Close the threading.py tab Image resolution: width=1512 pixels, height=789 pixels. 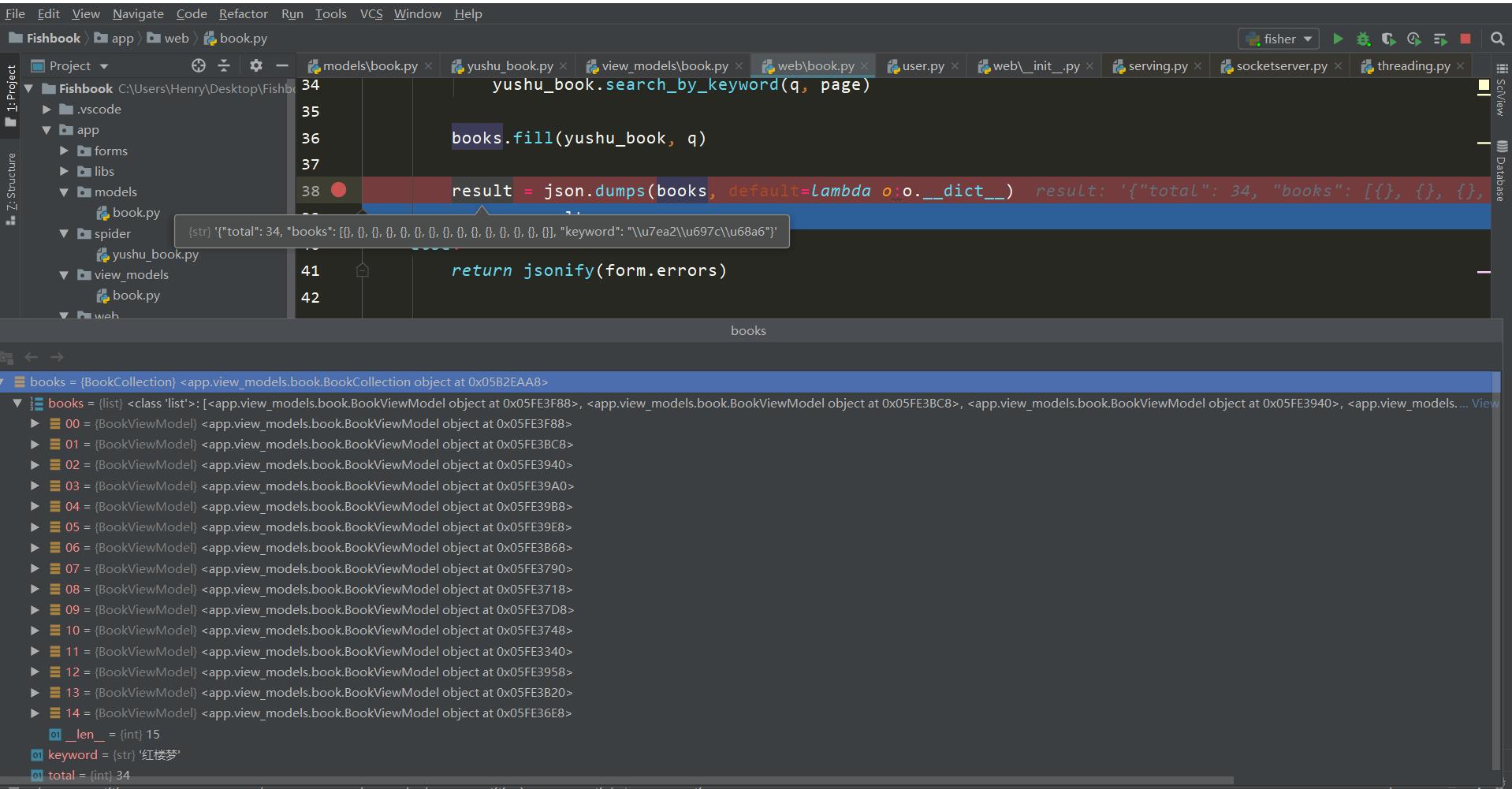(1460, 66)
